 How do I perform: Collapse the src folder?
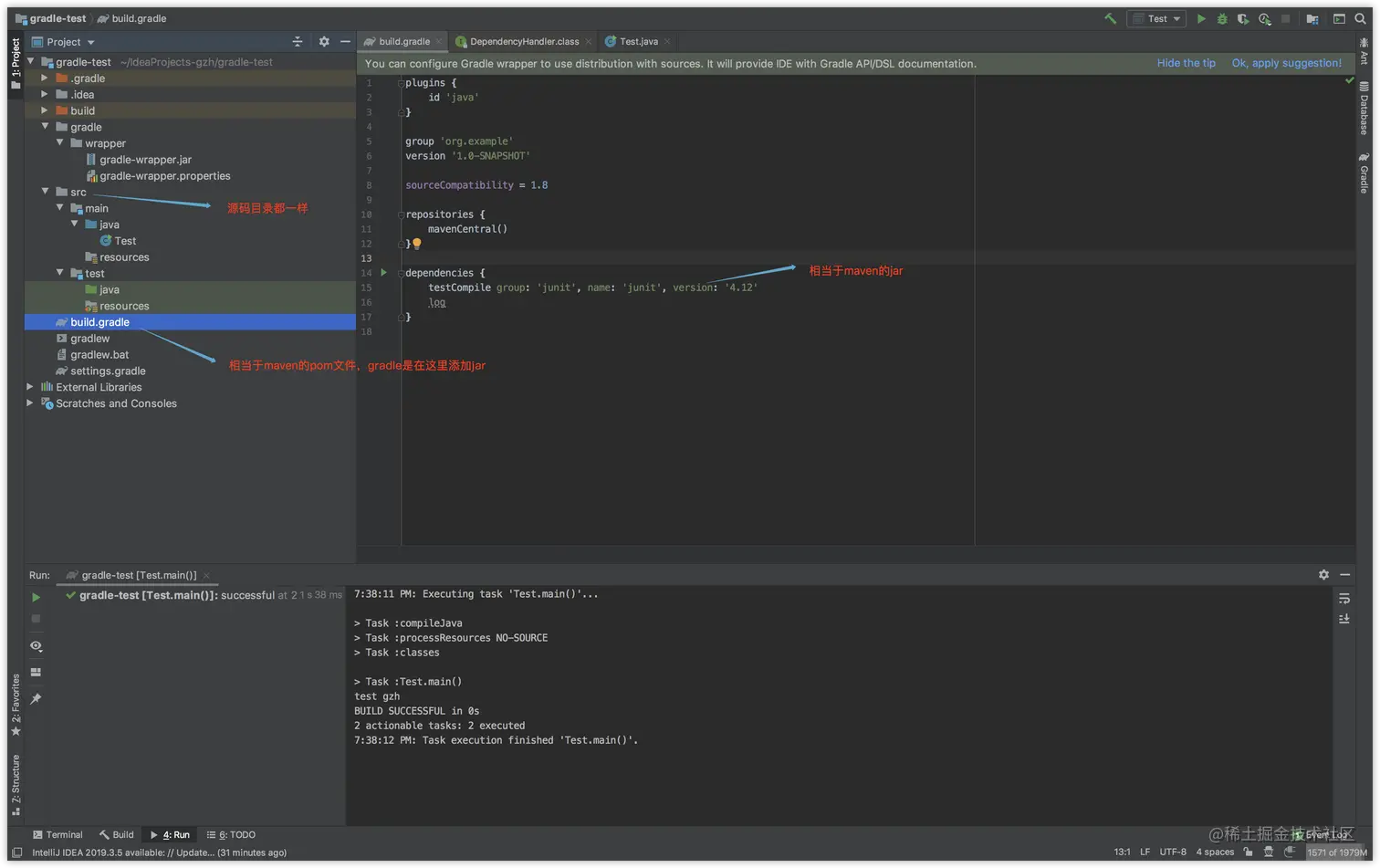coord(45,192)
